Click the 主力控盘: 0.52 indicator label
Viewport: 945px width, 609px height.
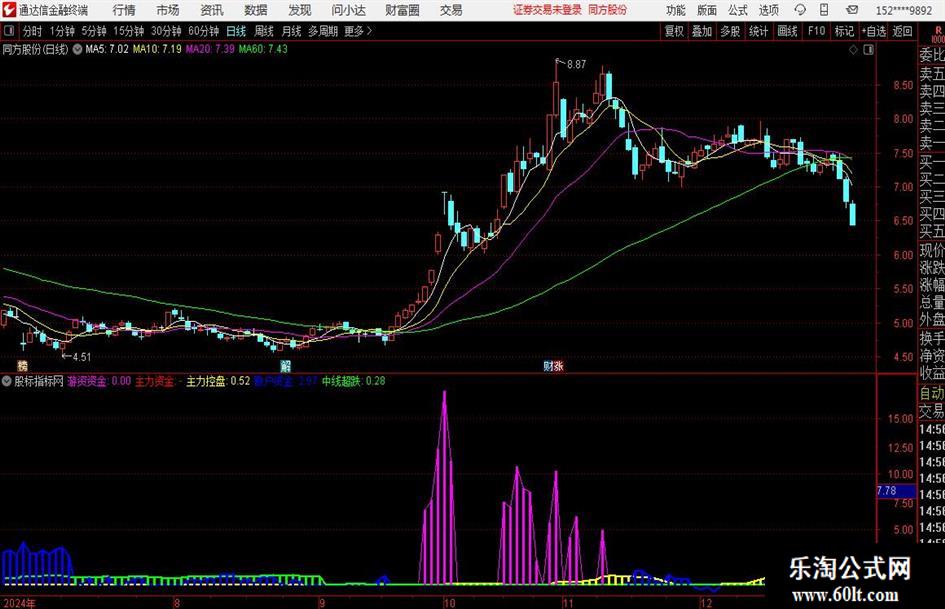(218, 381)
